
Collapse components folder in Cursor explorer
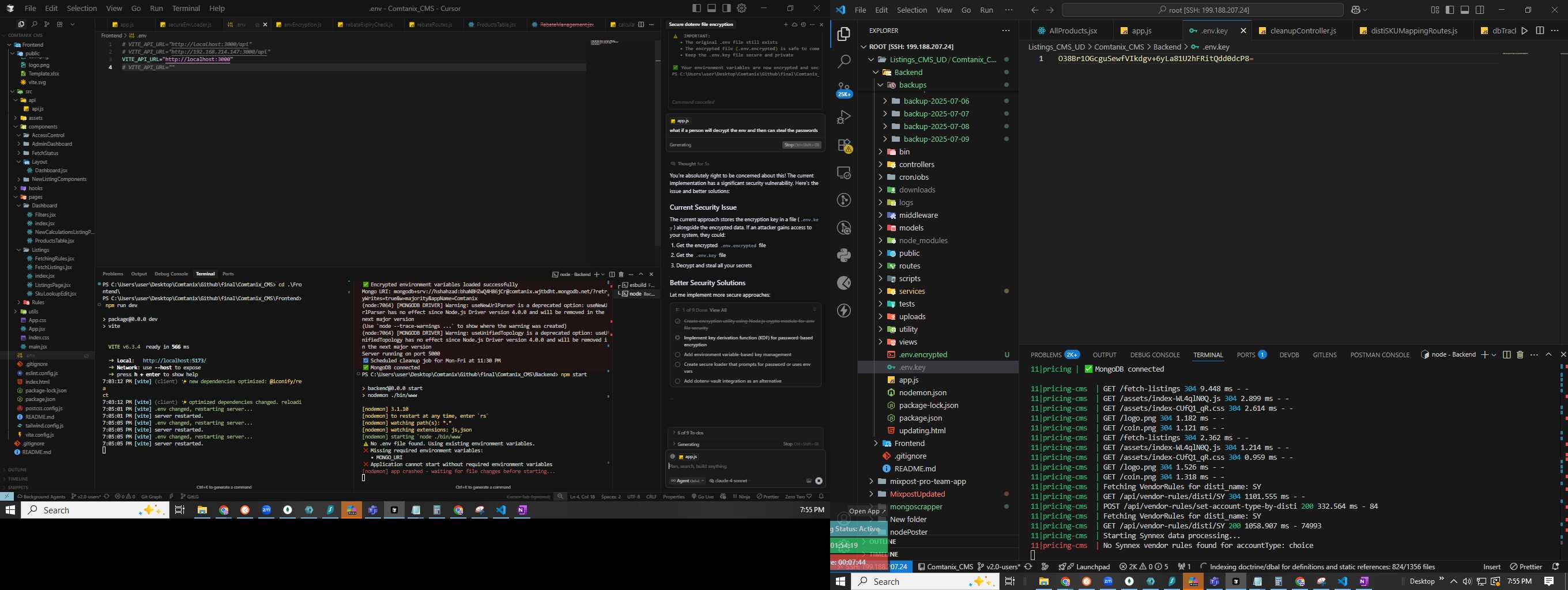click(x=16, y=127)
